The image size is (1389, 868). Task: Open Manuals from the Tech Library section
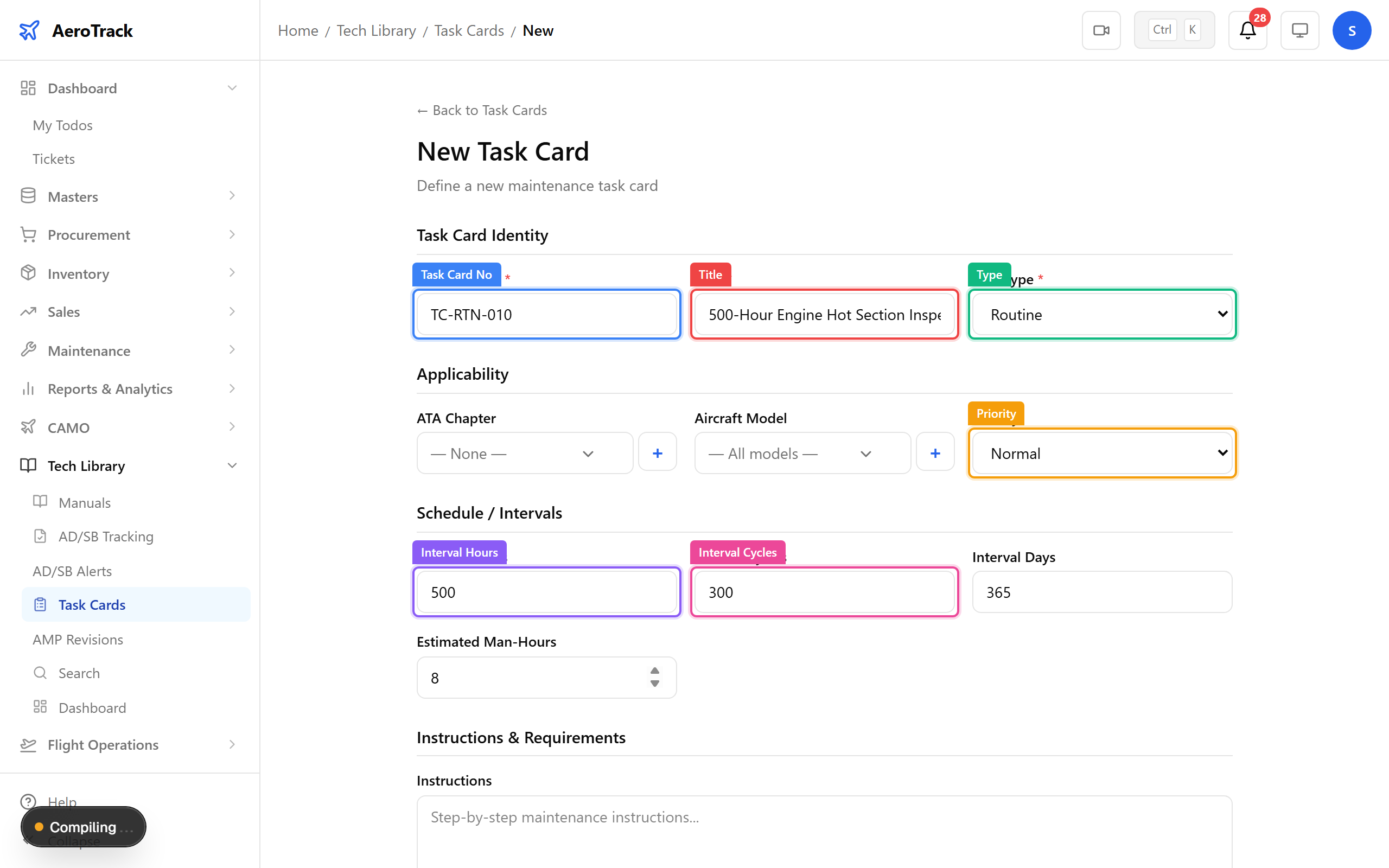tap(85, 502)
